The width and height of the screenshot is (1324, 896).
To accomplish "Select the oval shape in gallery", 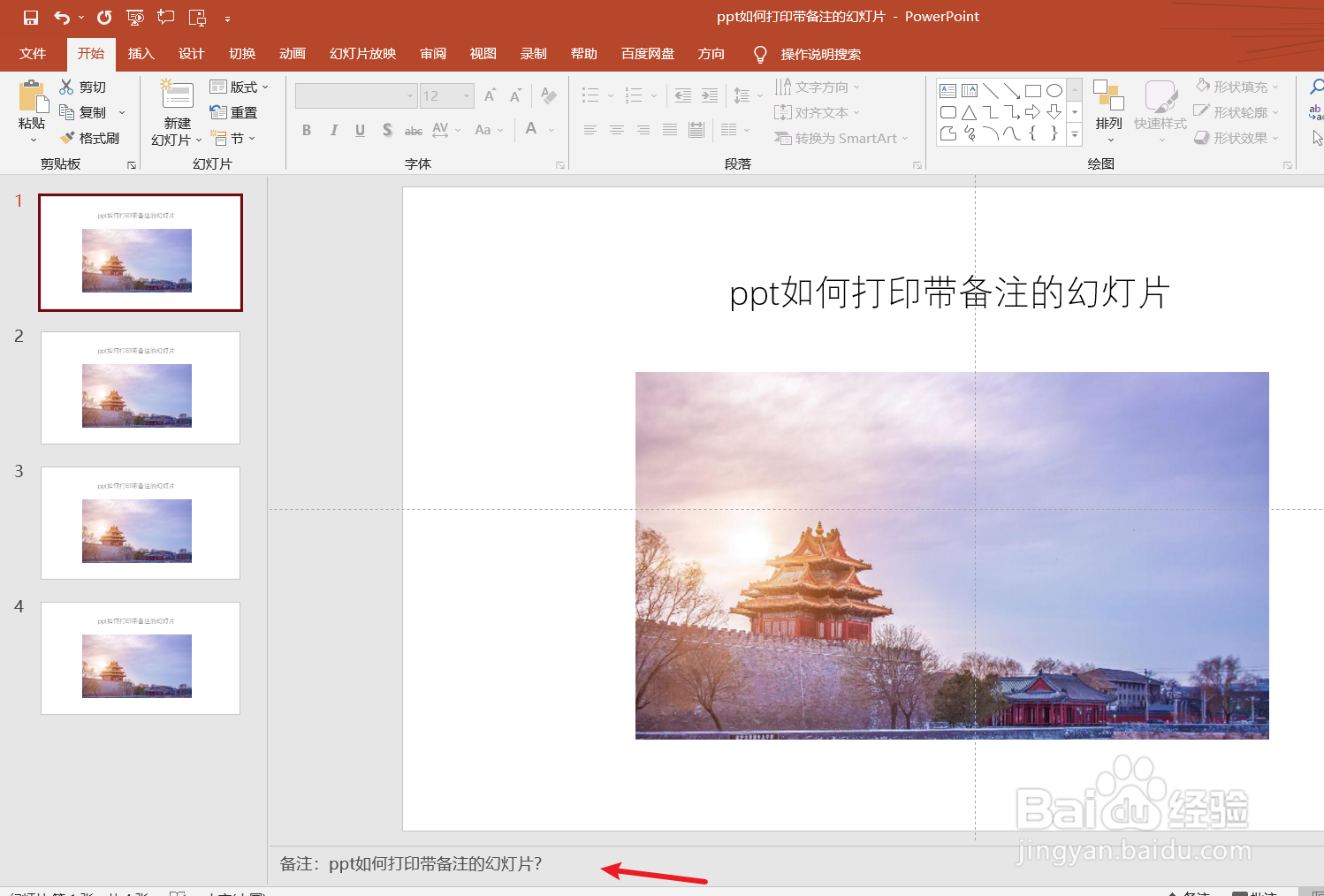I will pyautogui.click(x=1054, y=90).
